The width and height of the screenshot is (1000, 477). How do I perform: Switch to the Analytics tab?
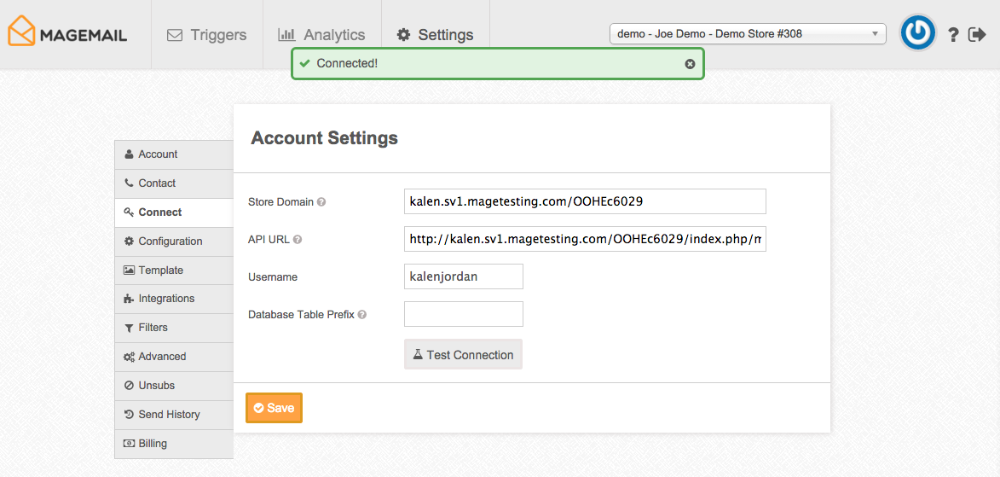tap(322, 35)
